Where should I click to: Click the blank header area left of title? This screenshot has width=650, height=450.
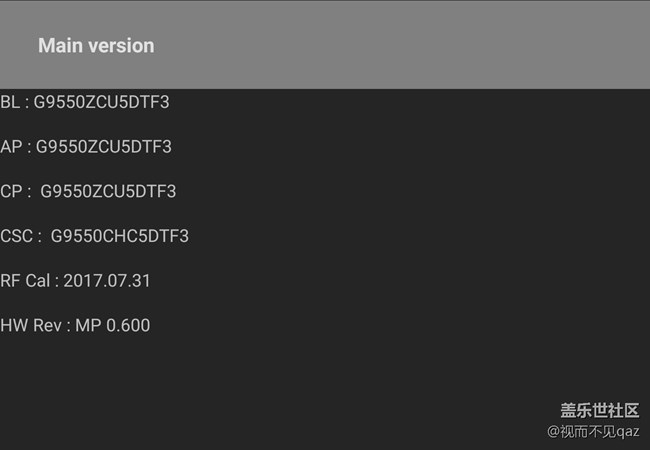[18, 45]
